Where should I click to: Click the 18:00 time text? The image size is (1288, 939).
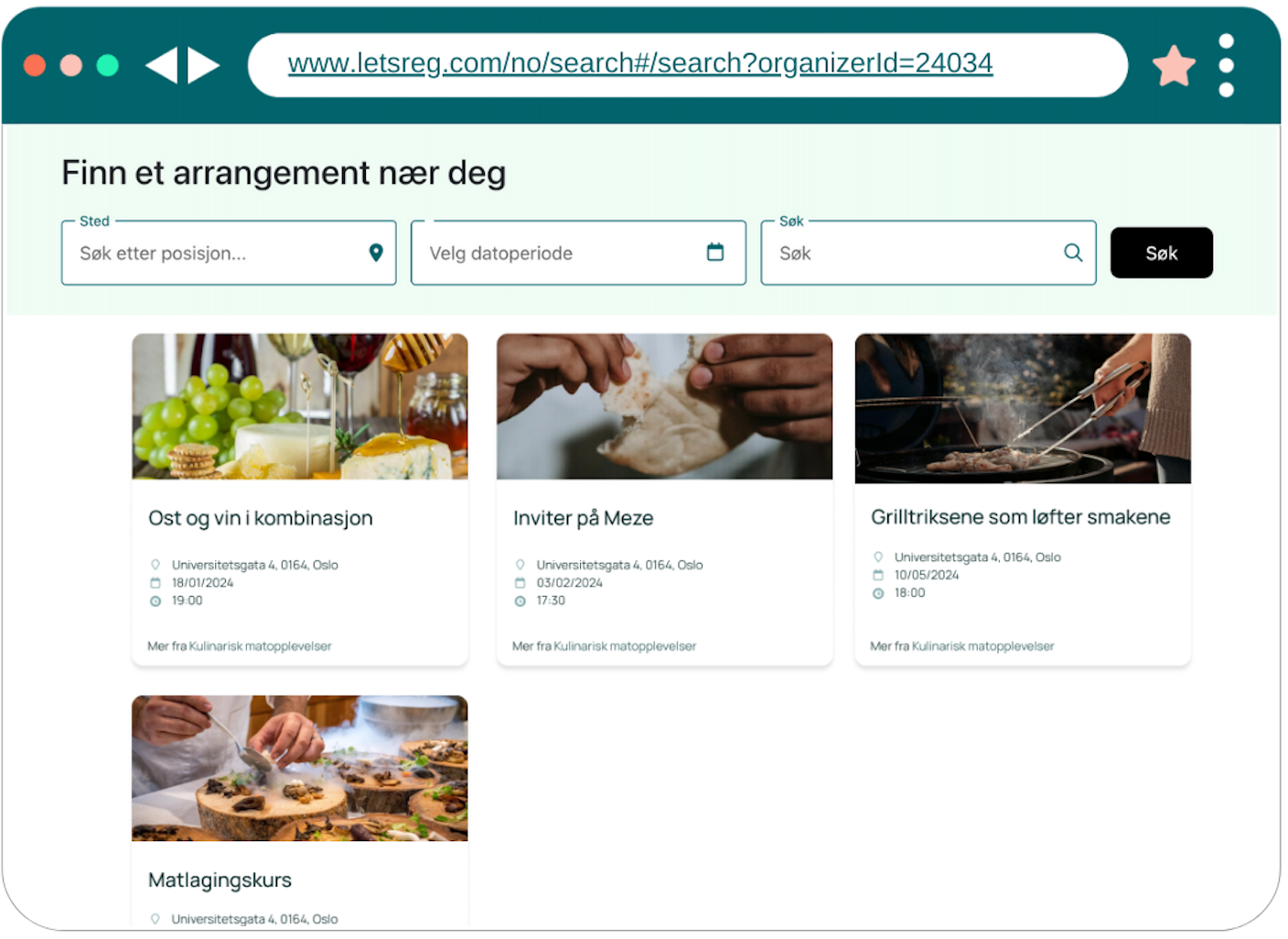[x=910, y=593]
